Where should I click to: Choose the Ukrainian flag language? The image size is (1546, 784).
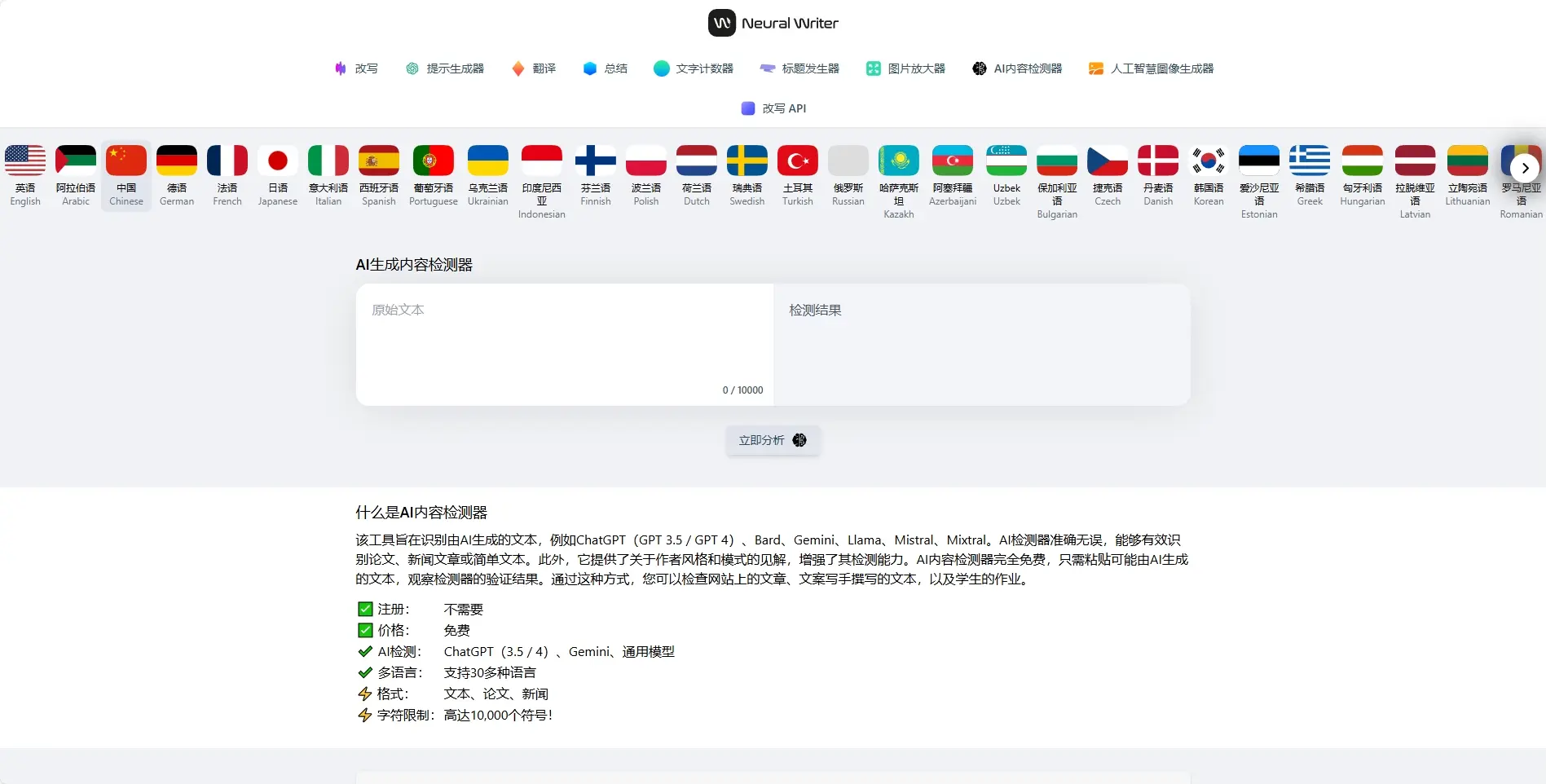tap(487, 161)
